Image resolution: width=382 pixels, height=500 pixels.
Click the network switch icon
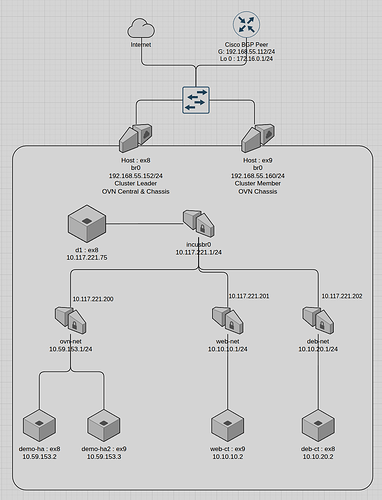click(196, 100)
